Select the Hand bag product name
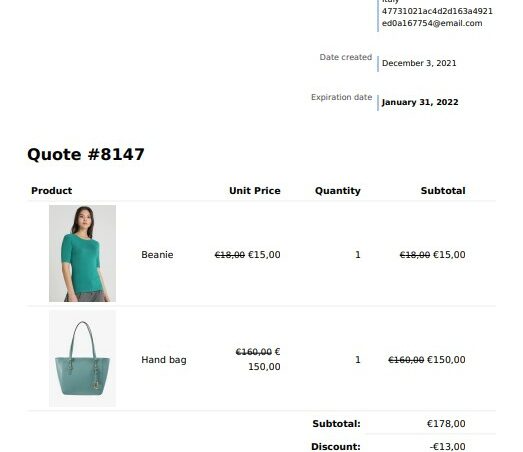 point(164,360)
